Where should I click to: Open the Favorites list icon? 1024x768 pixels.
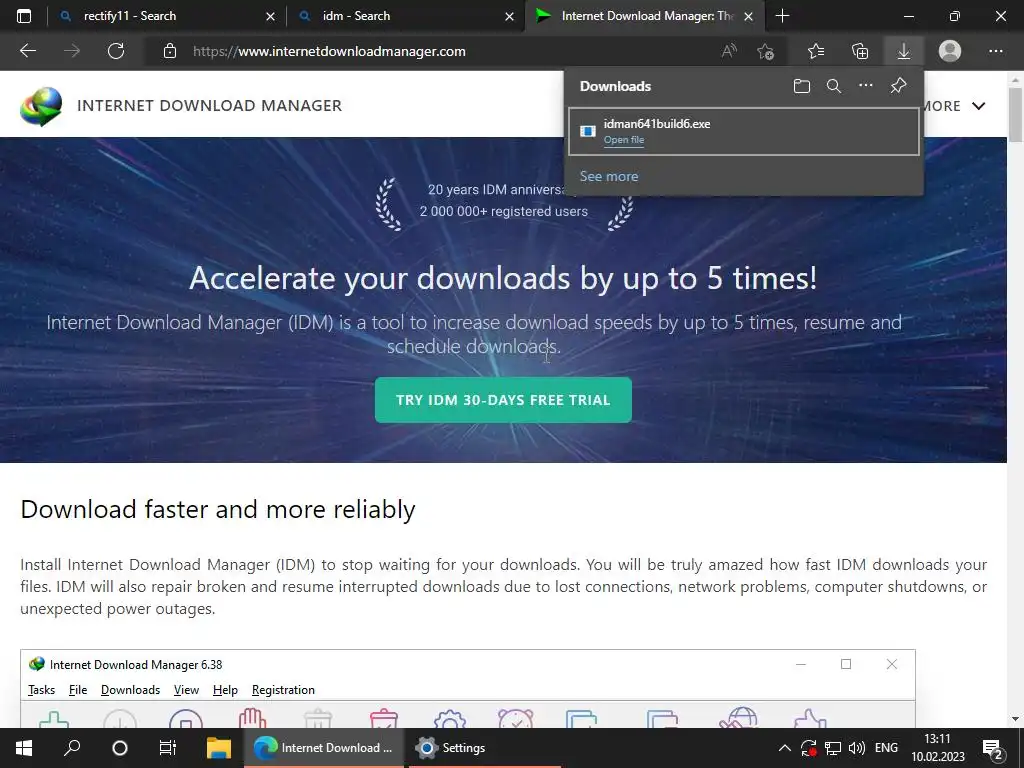(x=816, y=51)
